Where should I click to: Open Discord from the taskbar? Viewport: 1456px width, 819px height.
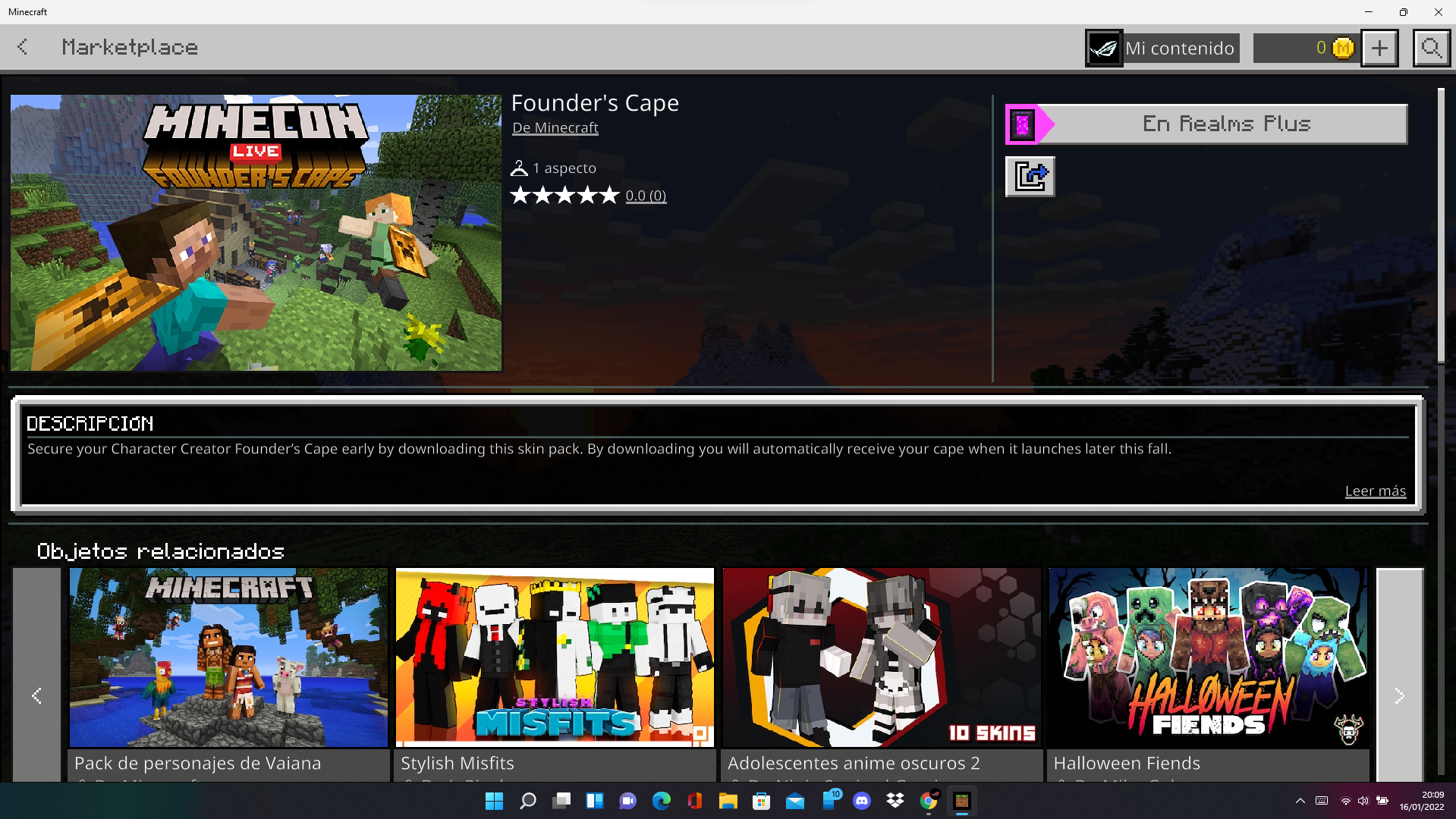[x=862, y=801]
